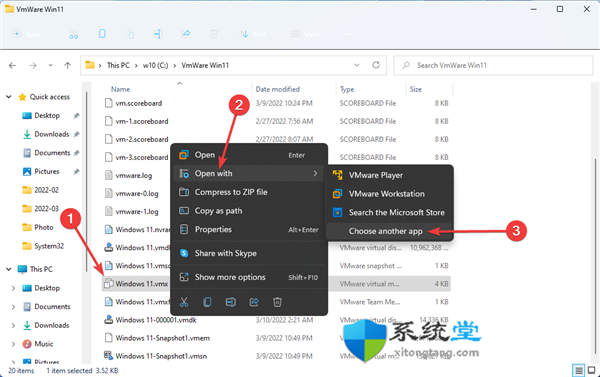Expand Documents under This PC
The width and height of the screenshot is (600, 377).
13,307
